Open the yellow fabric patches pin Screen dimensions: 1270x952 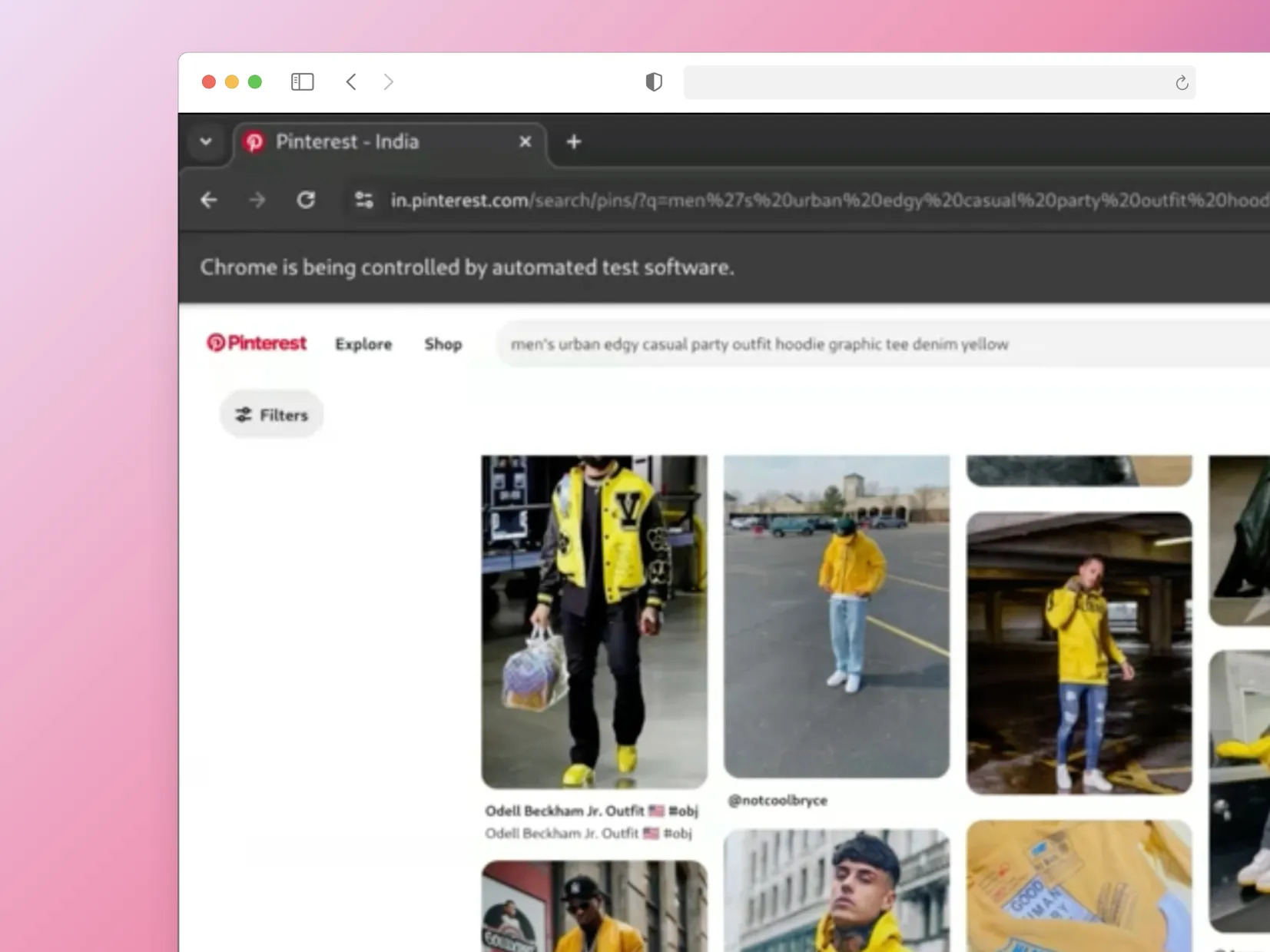point(1079,886)
